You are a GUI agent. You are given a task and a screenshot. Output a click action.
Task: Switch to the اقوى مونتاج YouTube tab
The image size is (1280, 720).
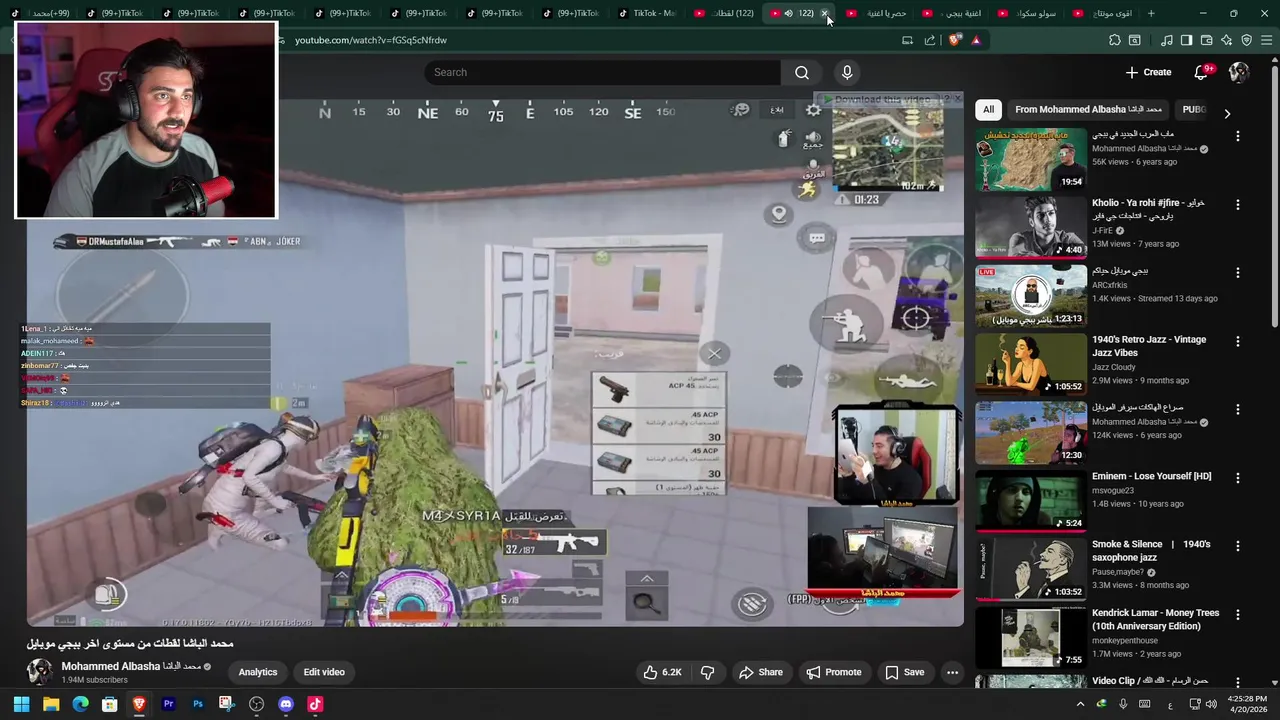point(1103,13)
